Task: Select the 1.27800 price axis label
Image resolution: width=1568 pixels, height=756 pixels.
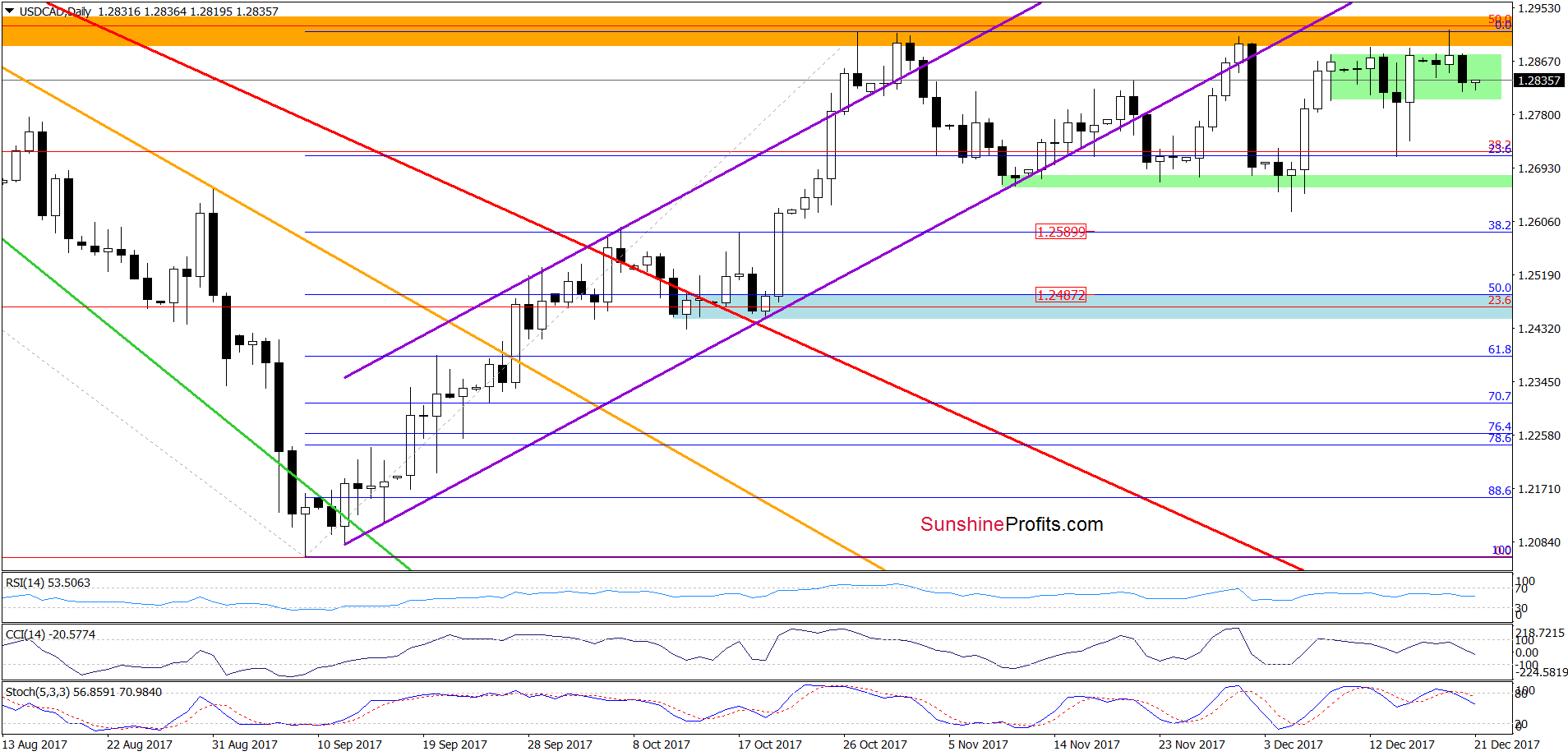Action: coord(1538,115)
